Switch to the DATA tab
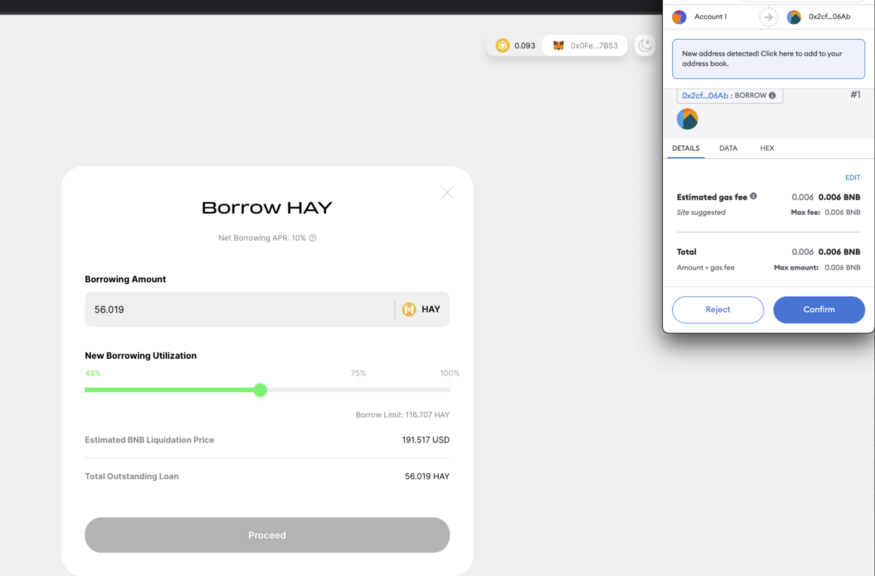The height and width of the screenshot is (576, 875). click(728, 148)
